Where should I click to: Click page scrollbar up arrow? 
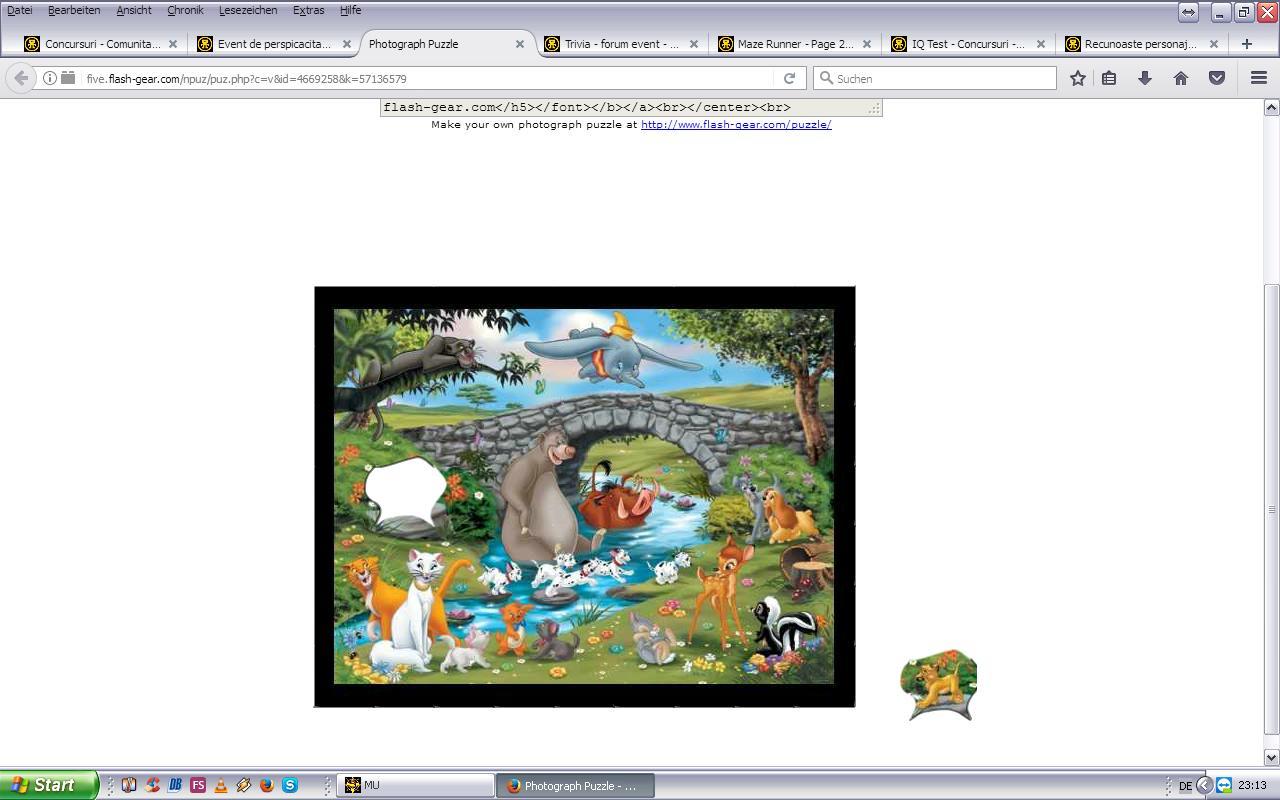click(1272, 107)
